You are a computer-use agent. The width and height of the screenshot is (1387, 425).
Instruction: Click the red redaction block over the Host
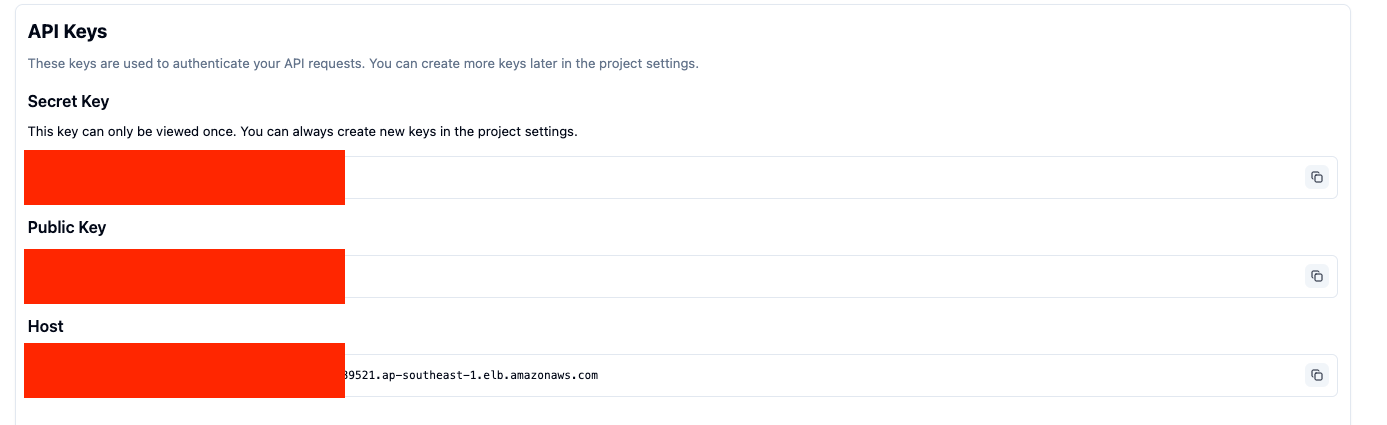[x=185, y=370]
